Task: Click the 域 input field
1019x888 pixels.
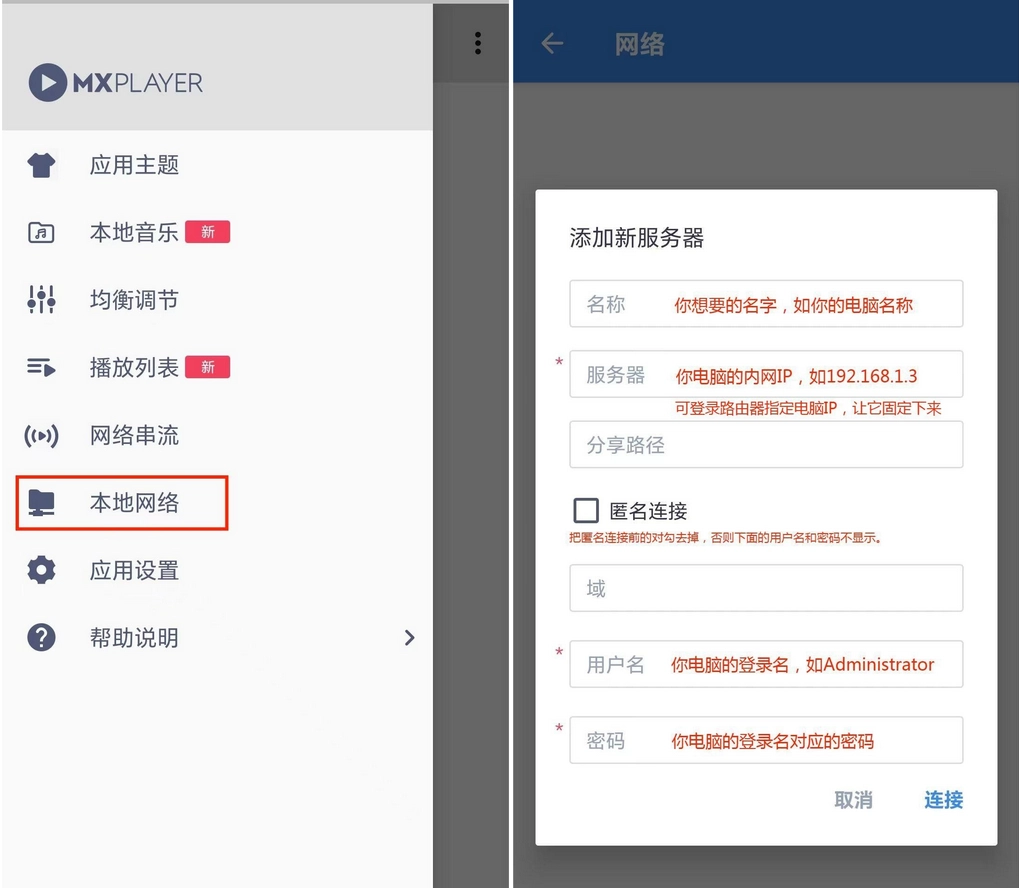Action: [766, 588]
